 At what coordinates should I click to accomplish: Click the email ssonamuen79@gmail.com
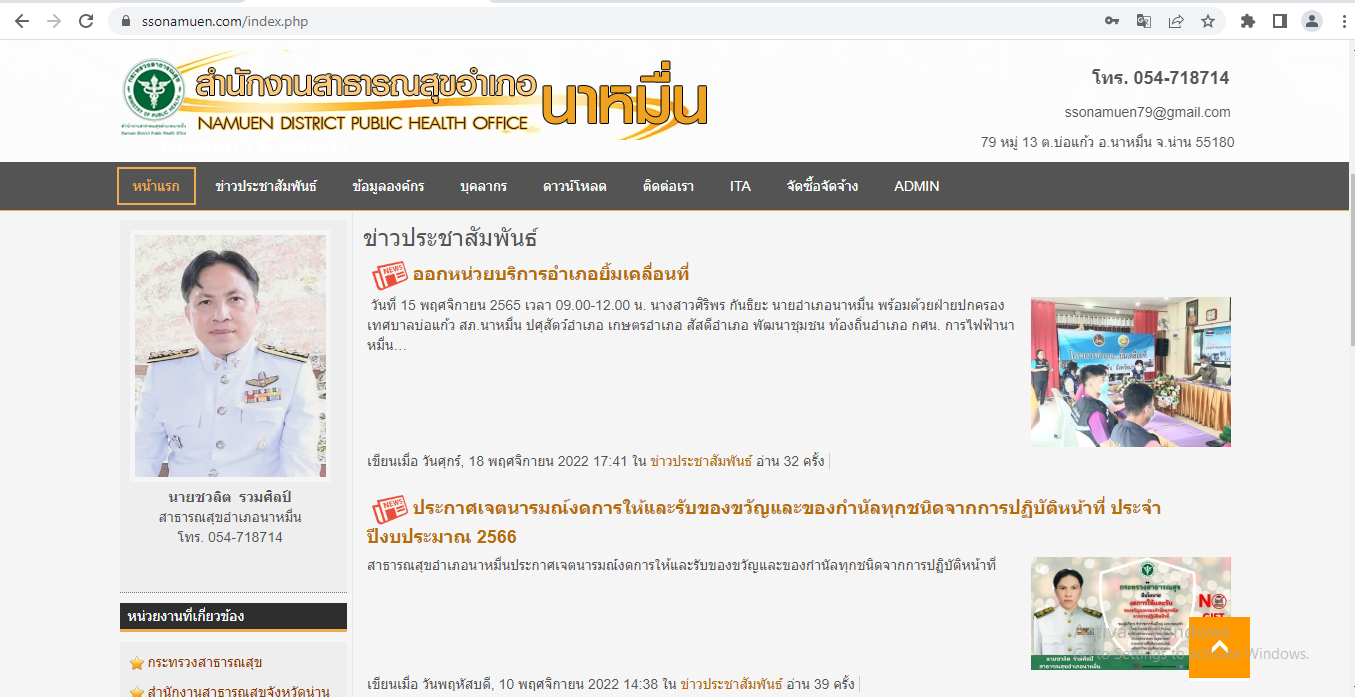click(x=1148, y=112)
